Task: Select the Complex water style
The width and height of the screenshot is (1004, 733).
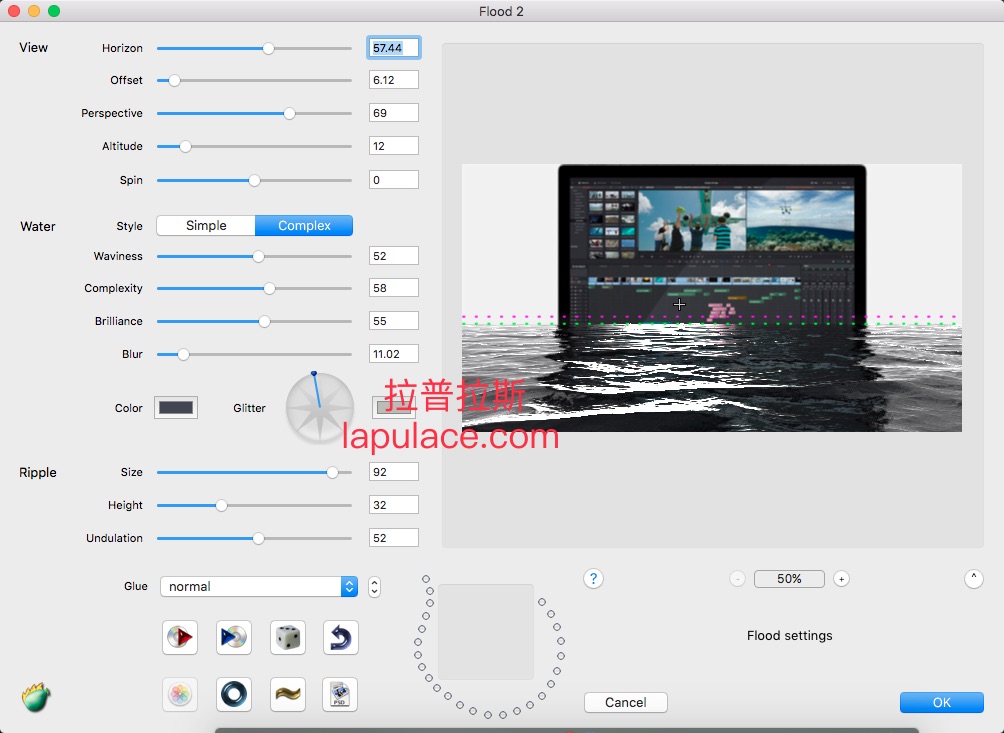Action: point(304,226)
